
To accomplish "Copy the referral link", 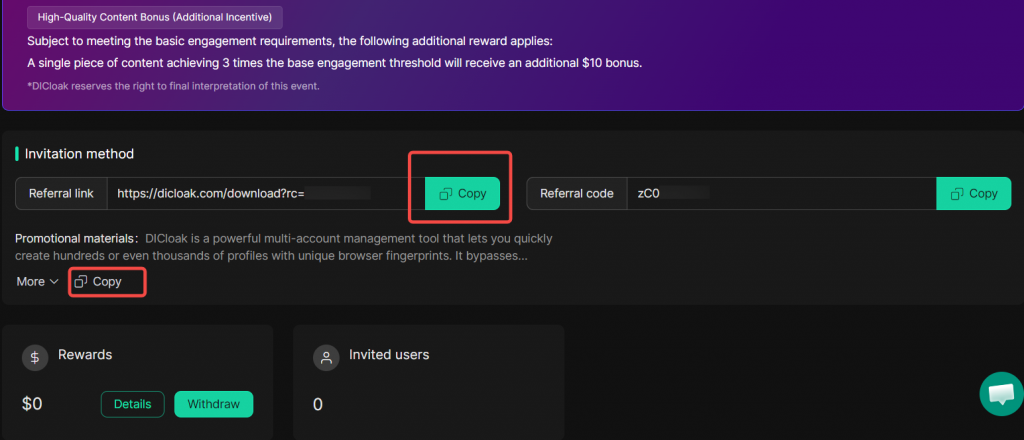I will (x=462, y=193).
